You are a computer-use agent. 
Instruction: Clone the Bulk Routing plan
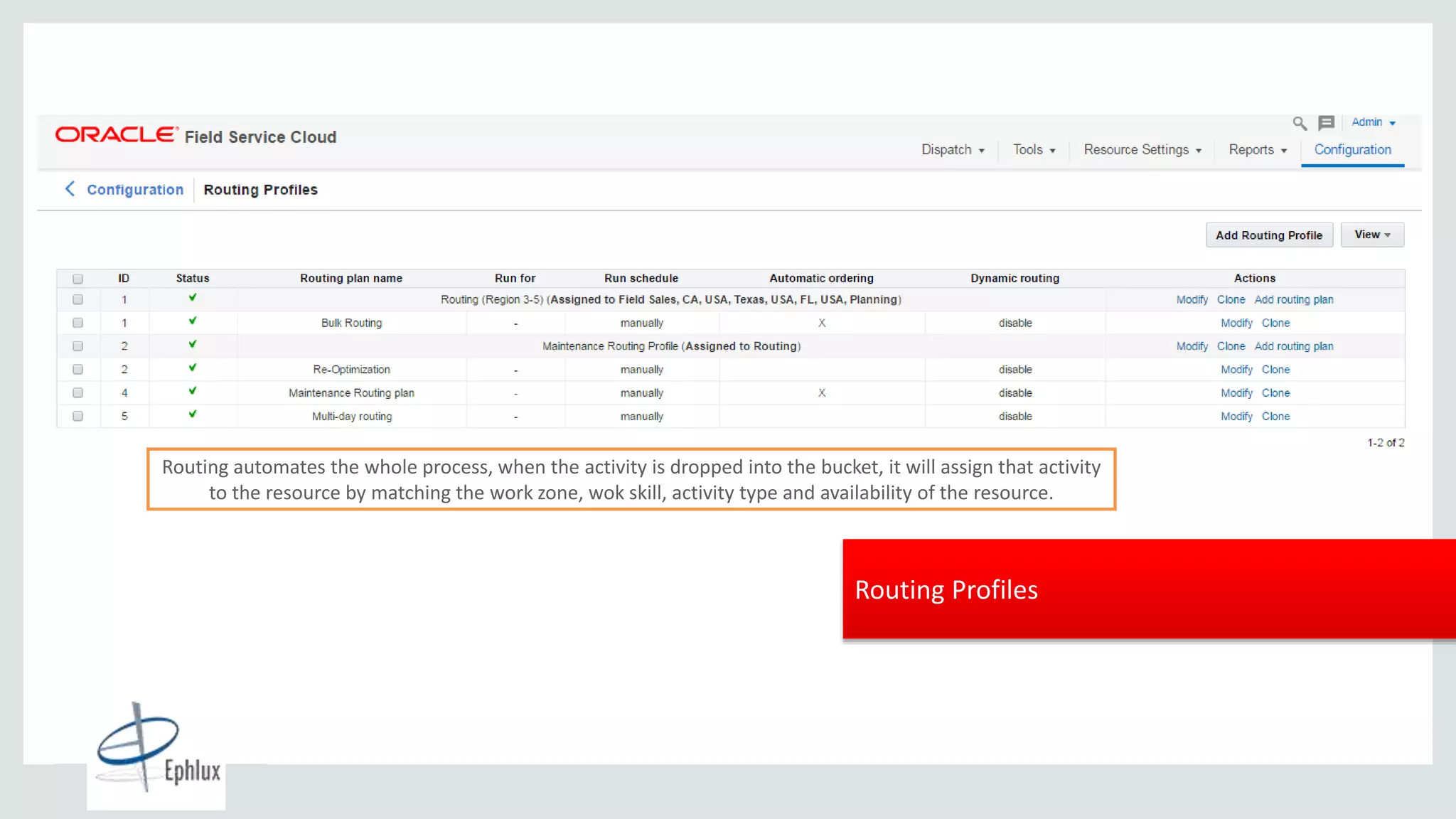click(x=1275, y=323)
